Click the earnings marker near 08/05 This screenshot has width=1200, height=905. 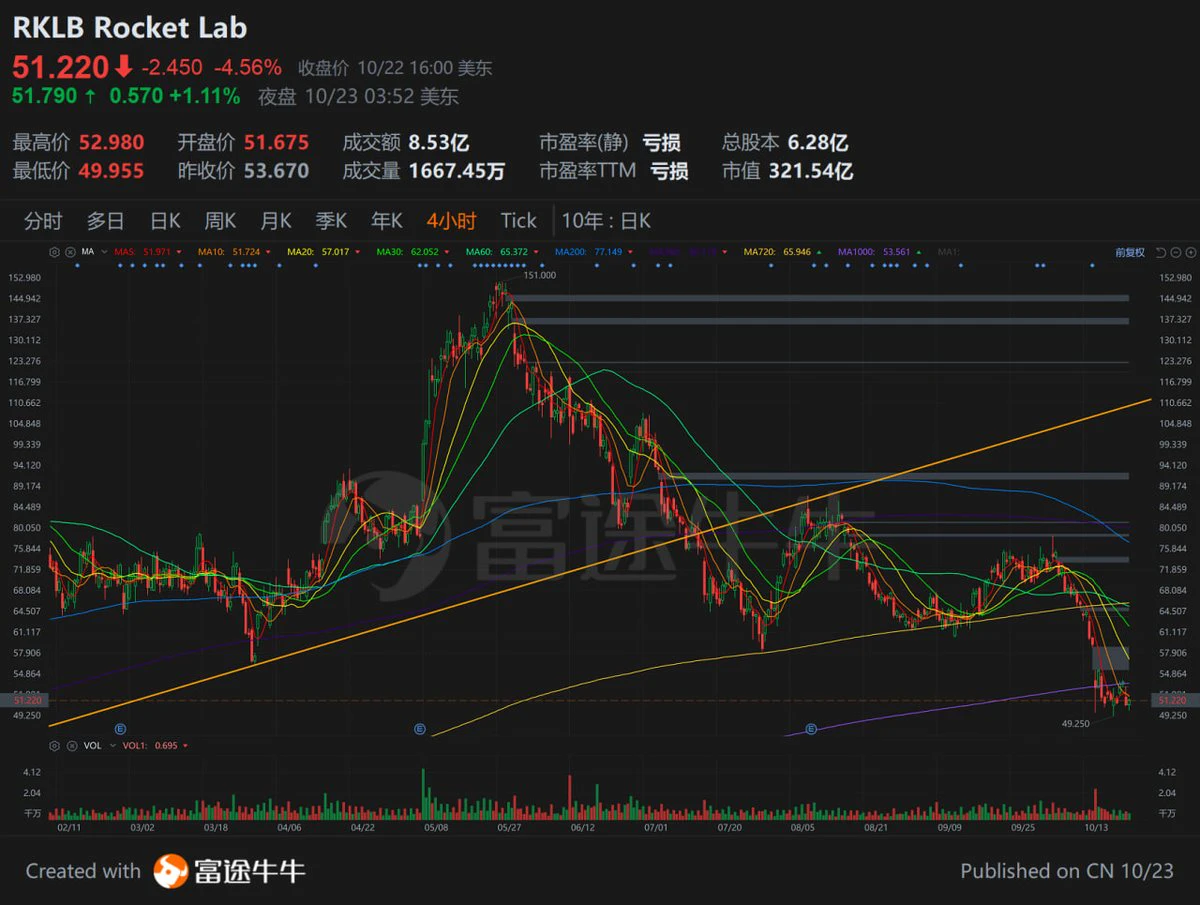coord(811,729)
